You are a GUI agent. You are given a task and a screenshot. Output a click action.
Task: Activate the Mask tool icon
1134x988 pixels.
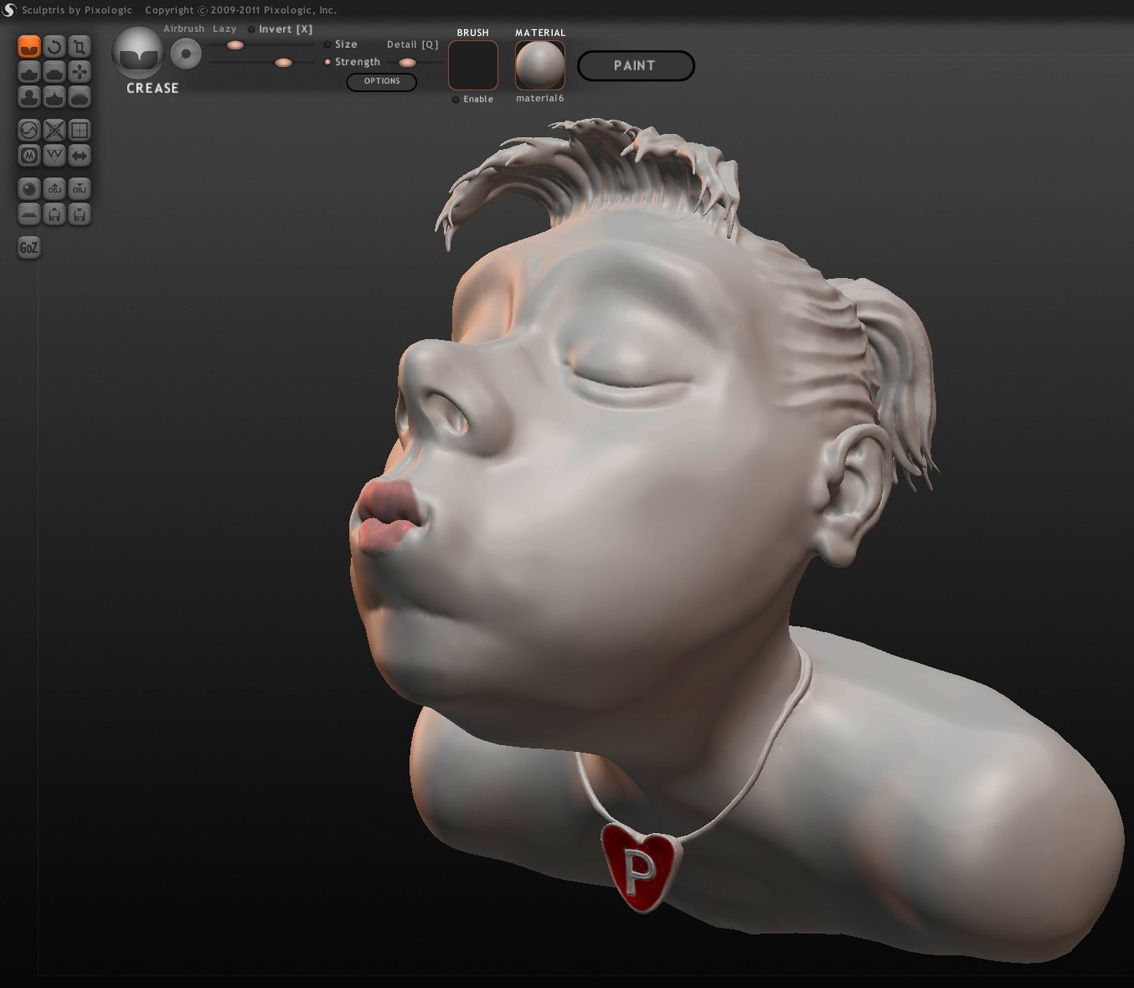(29, 155)
